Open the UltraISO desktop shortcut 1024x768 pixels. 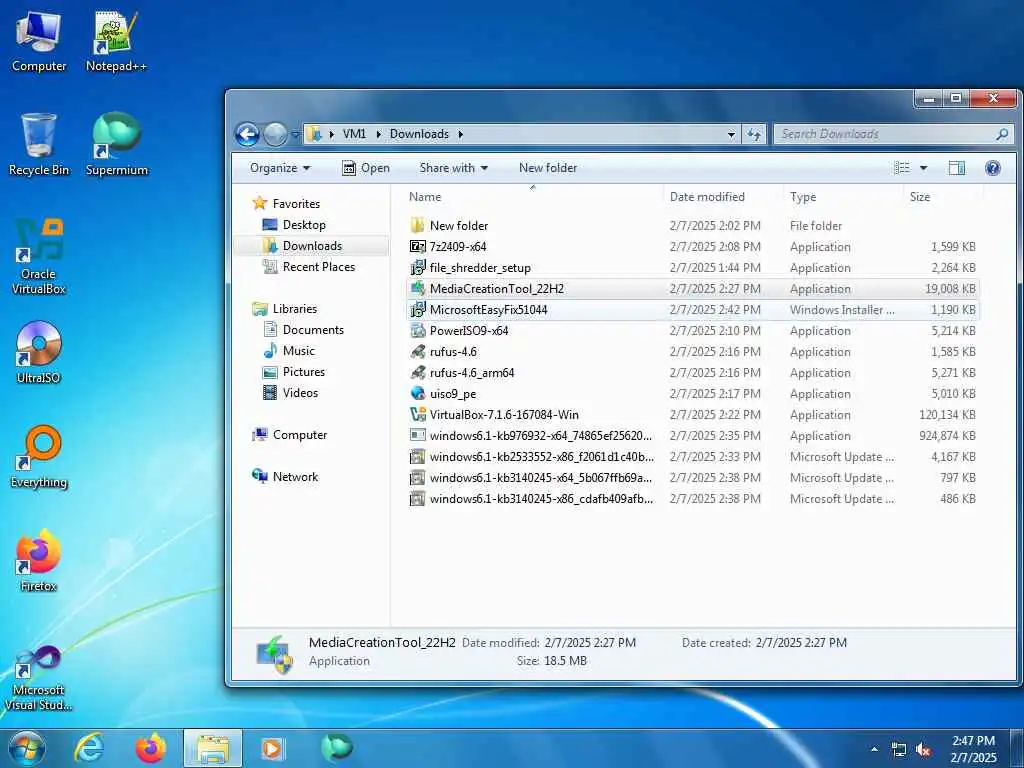(x=39, y=353)
